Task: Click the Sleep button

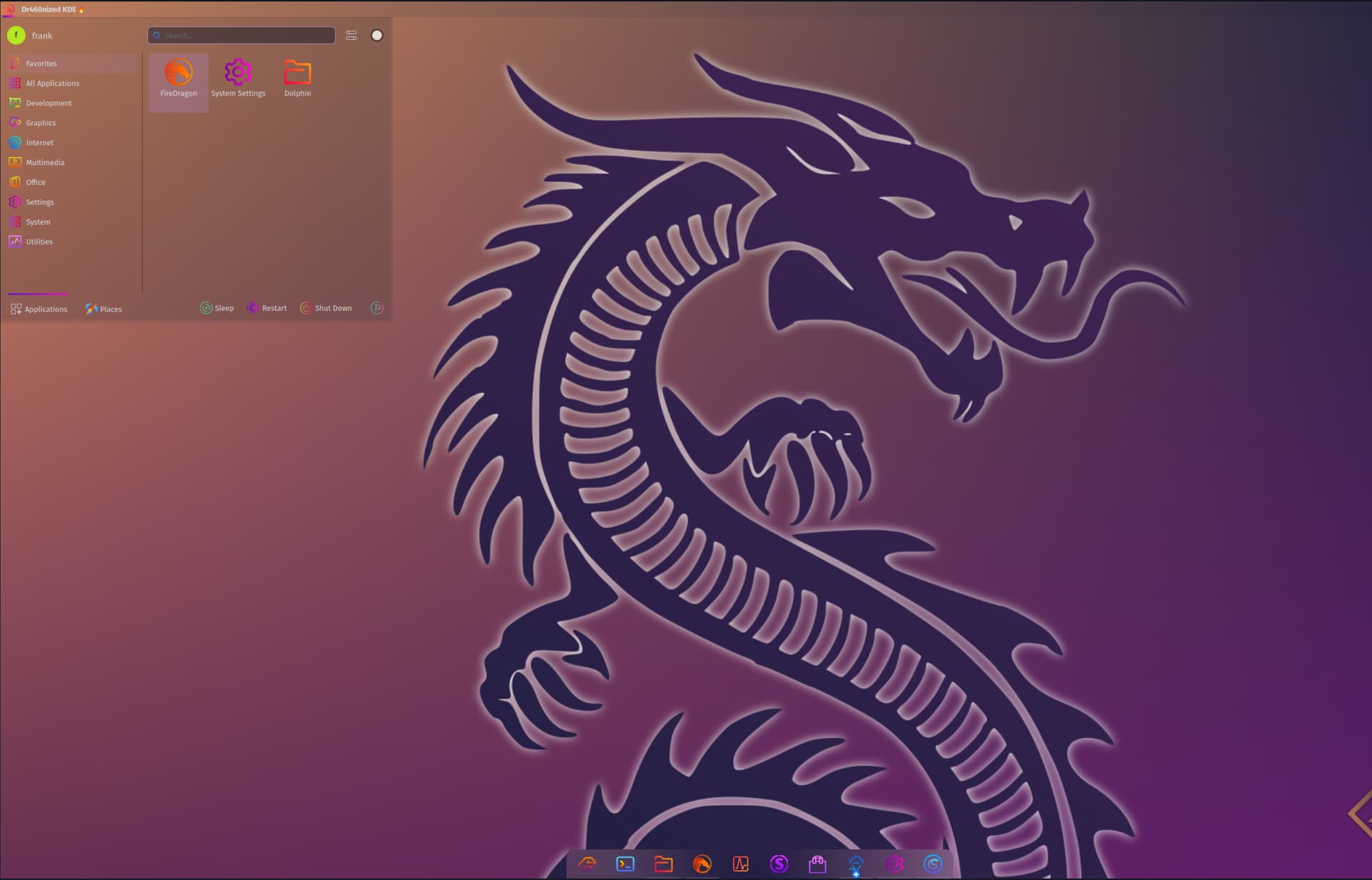Action: tap(217, 308)
